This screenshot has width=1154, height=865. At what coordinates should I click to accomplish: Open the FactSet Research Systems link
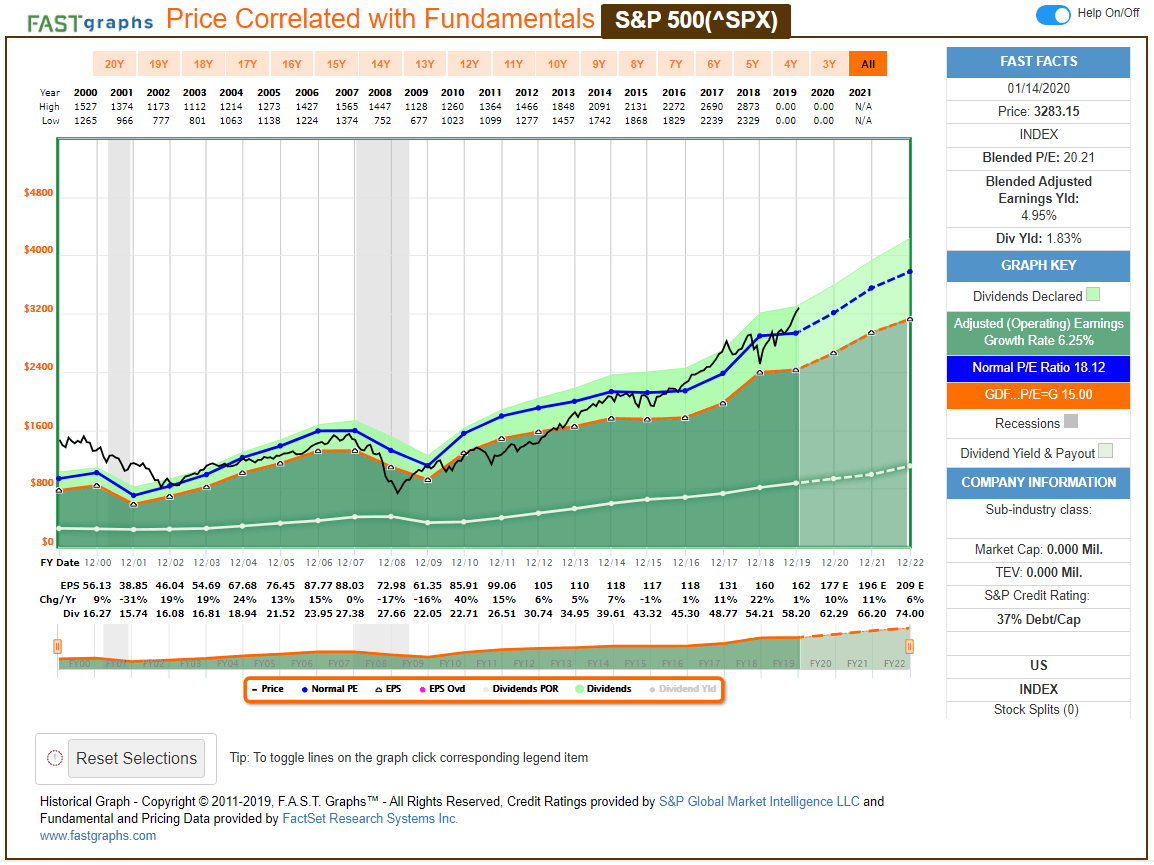click(370, 819)
